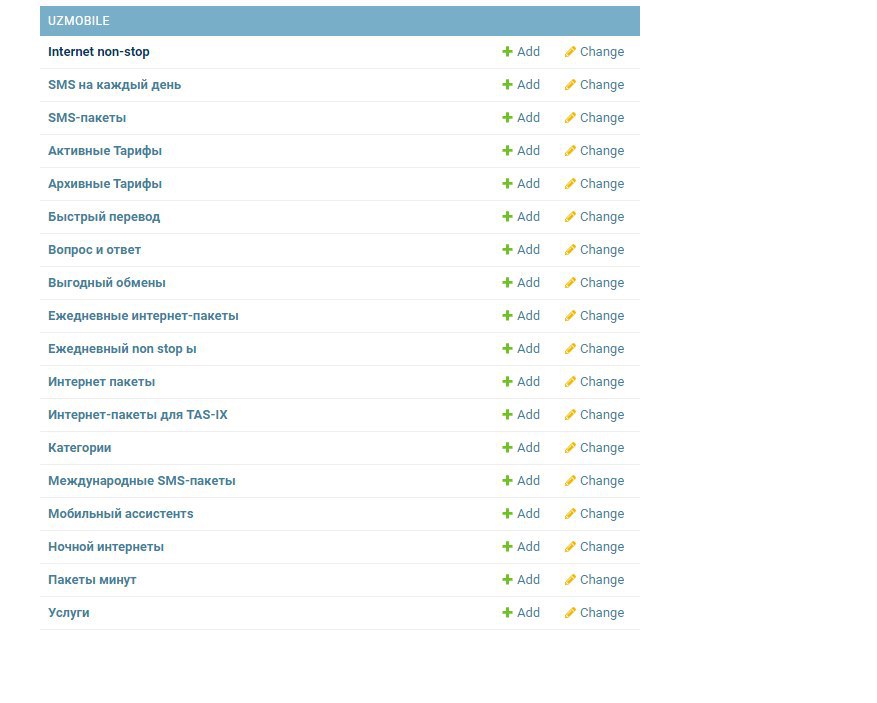The width and height of the screenshot is (877, 703).
Task: Click Change for Категории
Action: (x=594, y=447)
